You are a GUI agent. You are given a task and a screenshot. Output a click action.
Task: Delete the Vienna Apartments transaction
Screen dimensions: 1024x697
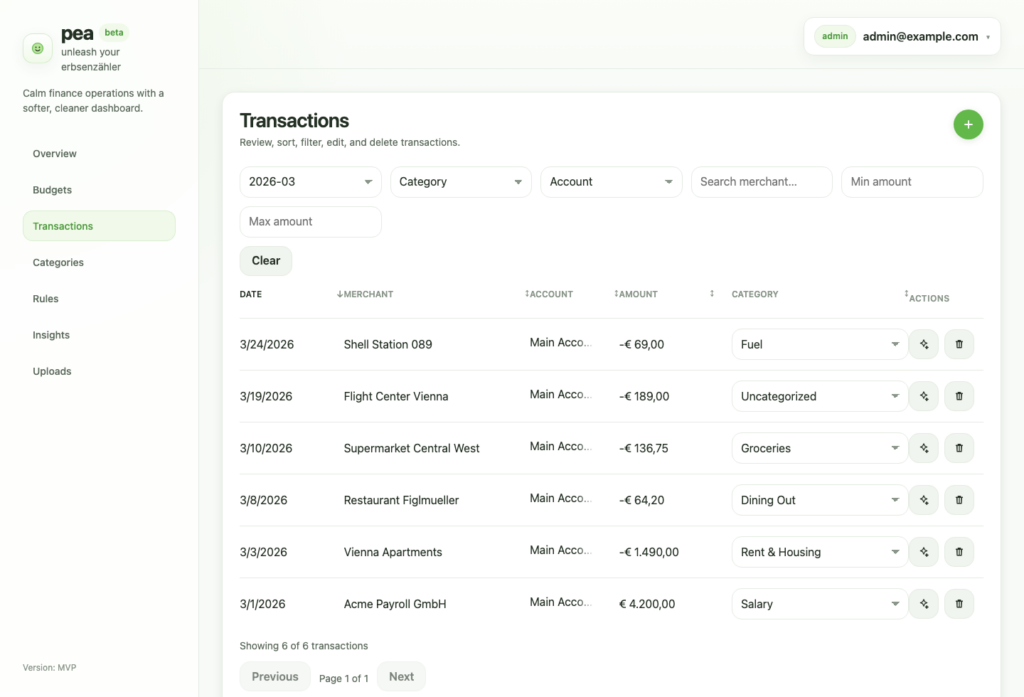click(959, 552)
